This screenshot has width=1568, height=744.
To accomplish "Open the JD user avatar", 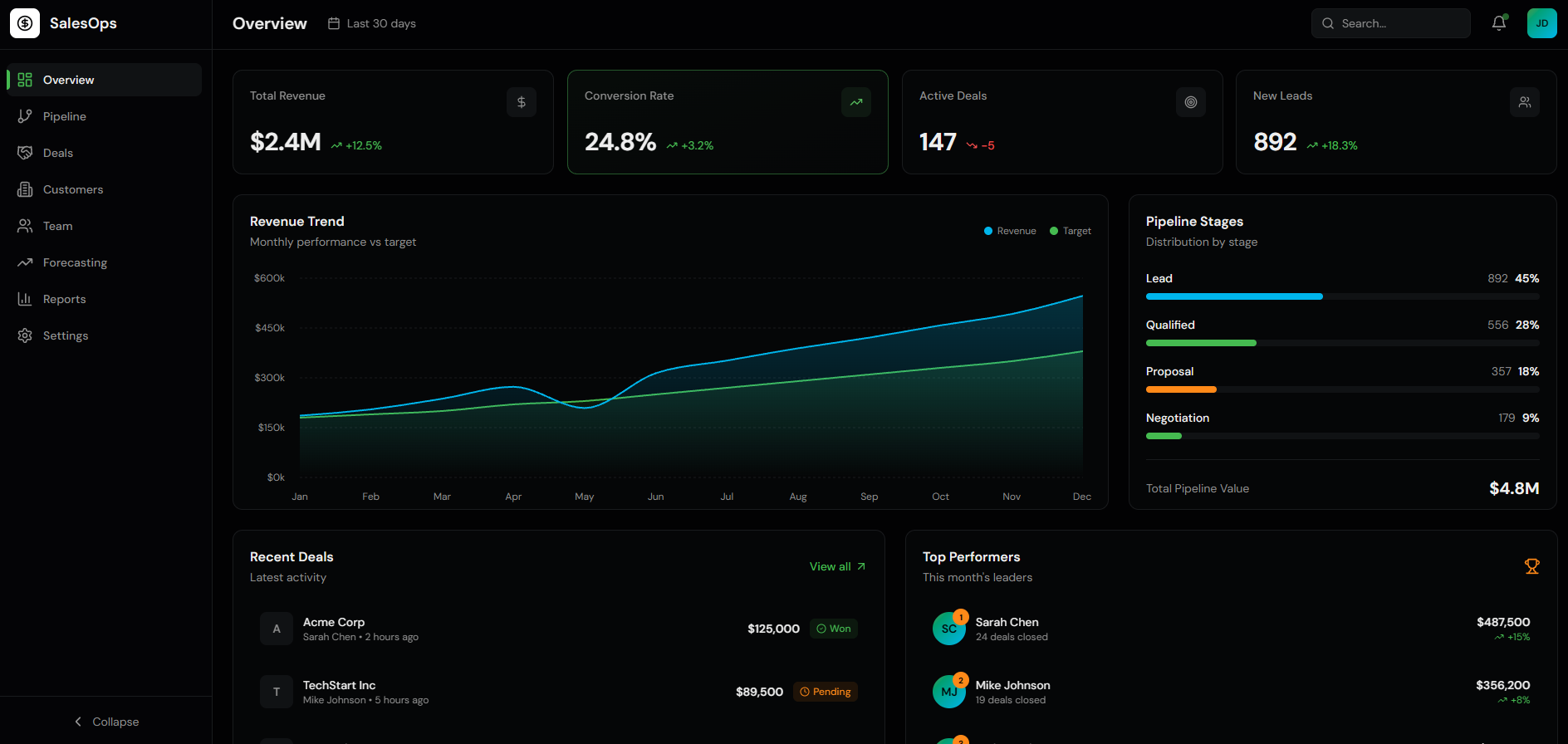I will coord(1542,23).
